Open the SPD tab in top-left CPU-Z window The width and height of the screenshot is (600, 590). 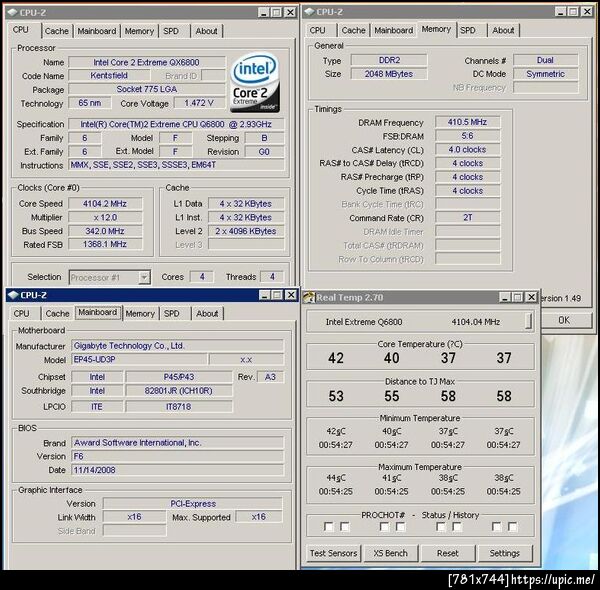pos(171,31)
